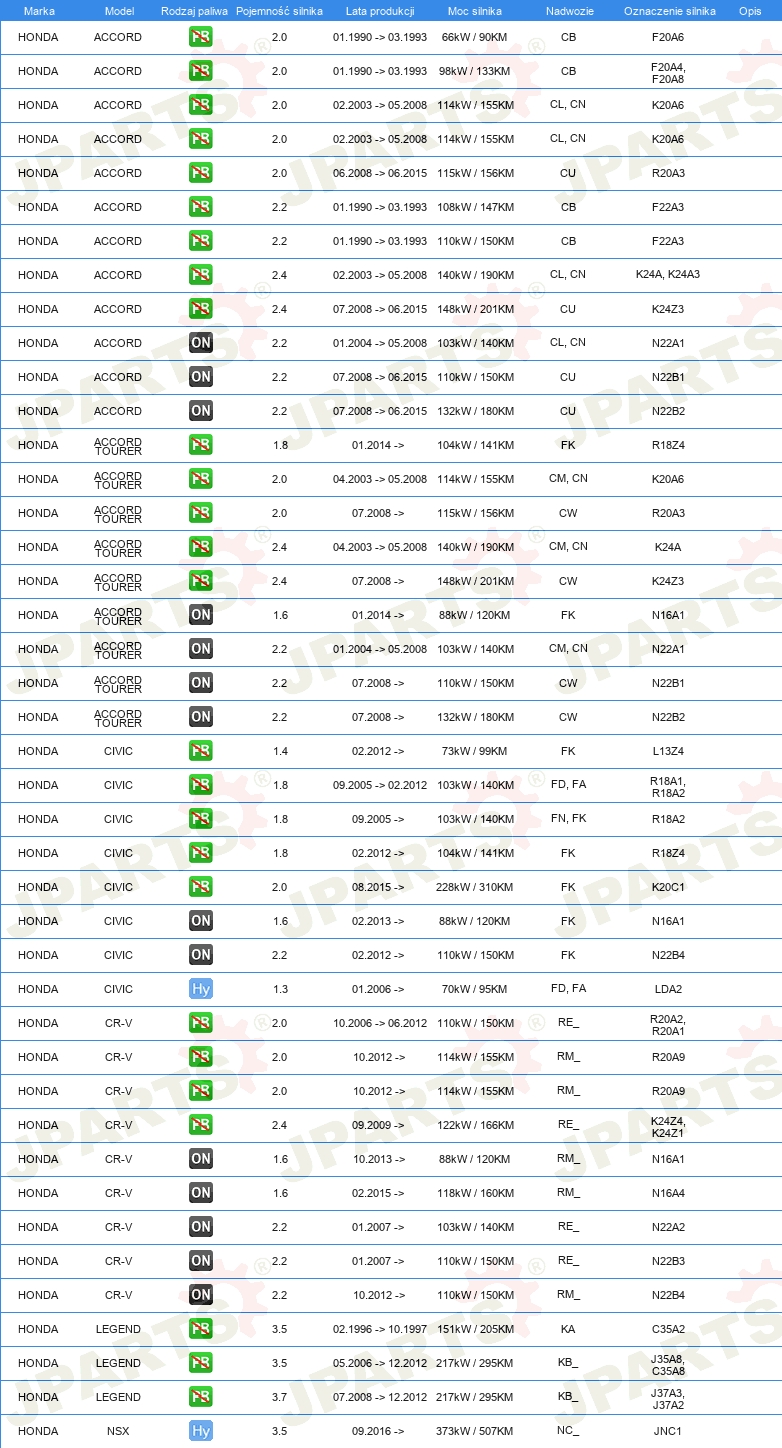
Task: Click the 'Model' column header
Action: (119, 11)
